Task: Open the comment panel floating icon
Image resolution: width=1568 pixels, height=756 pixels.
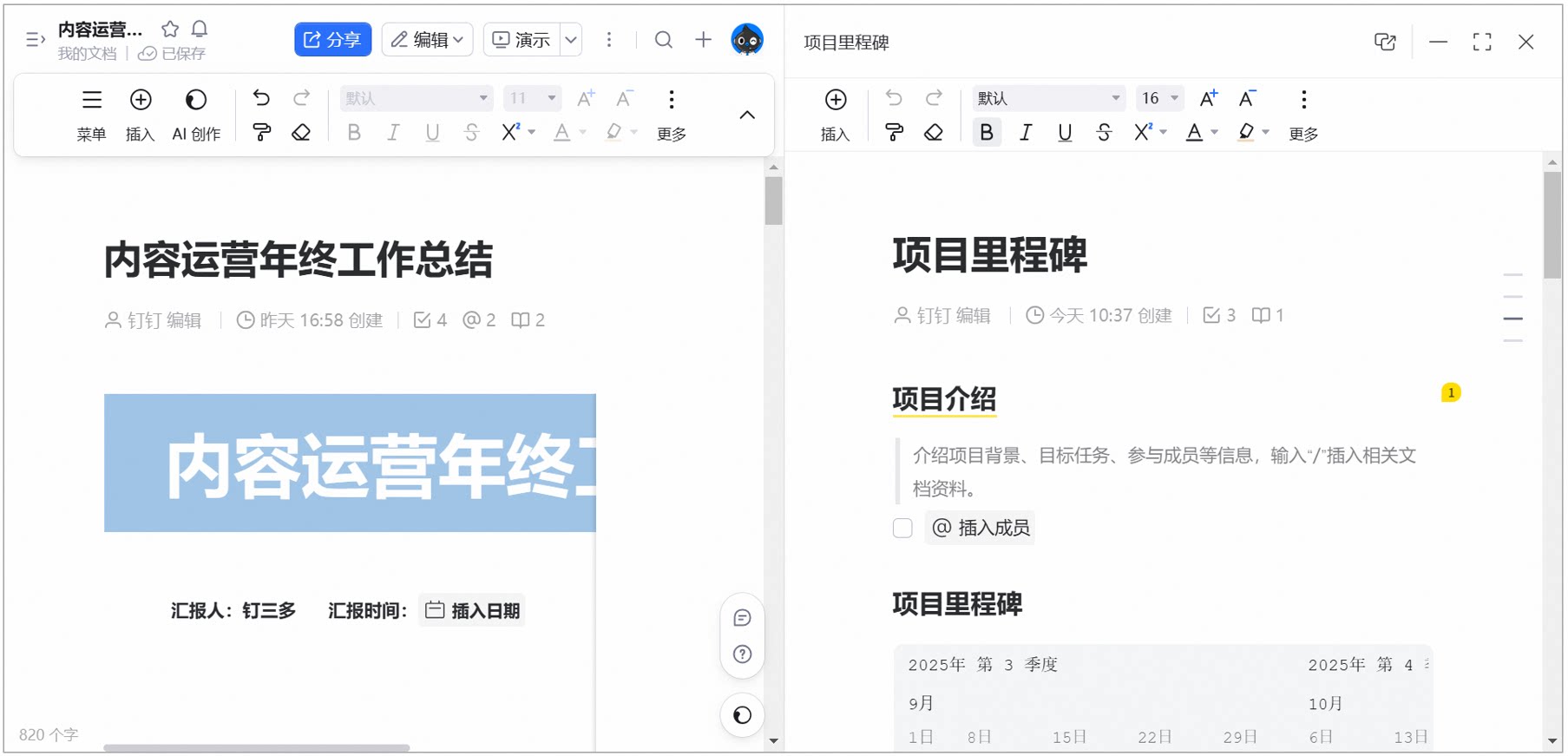Action: coord(742,618)
